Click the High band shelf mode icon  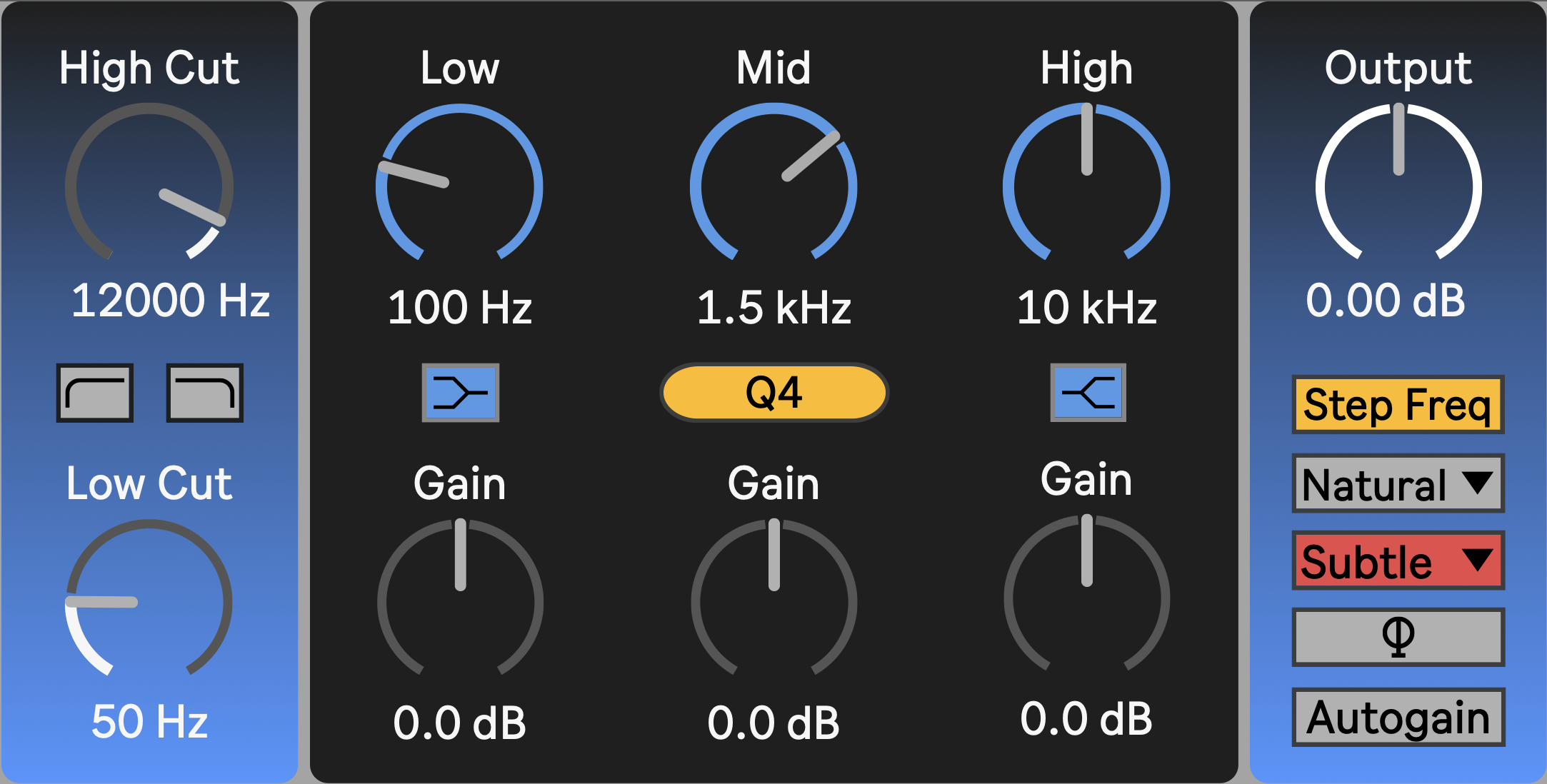1088,393
